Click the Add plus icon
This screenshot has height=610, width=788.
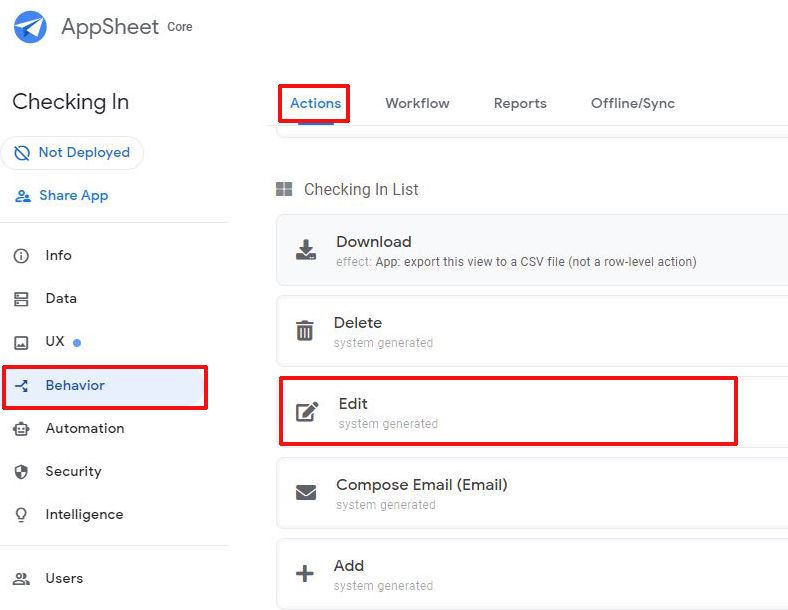[305, 573]
